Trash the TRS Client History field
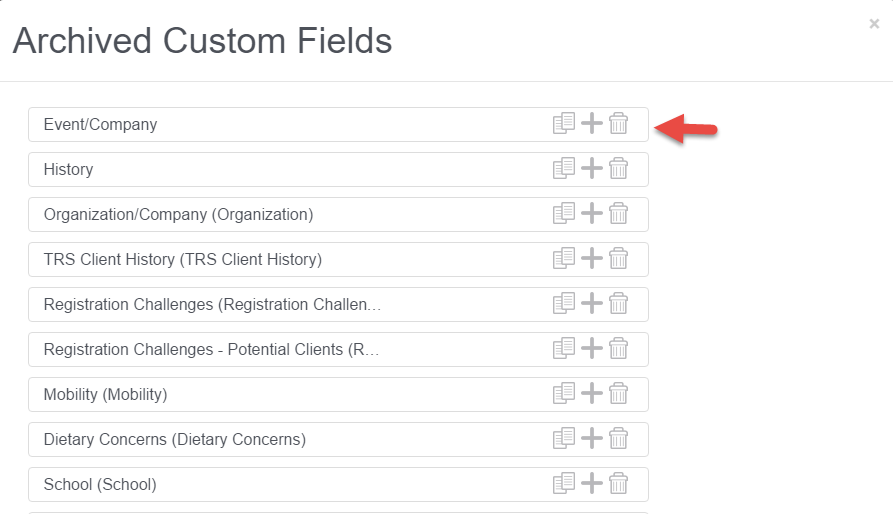Screen dimensions: 893x514 [x=619, y=259]
